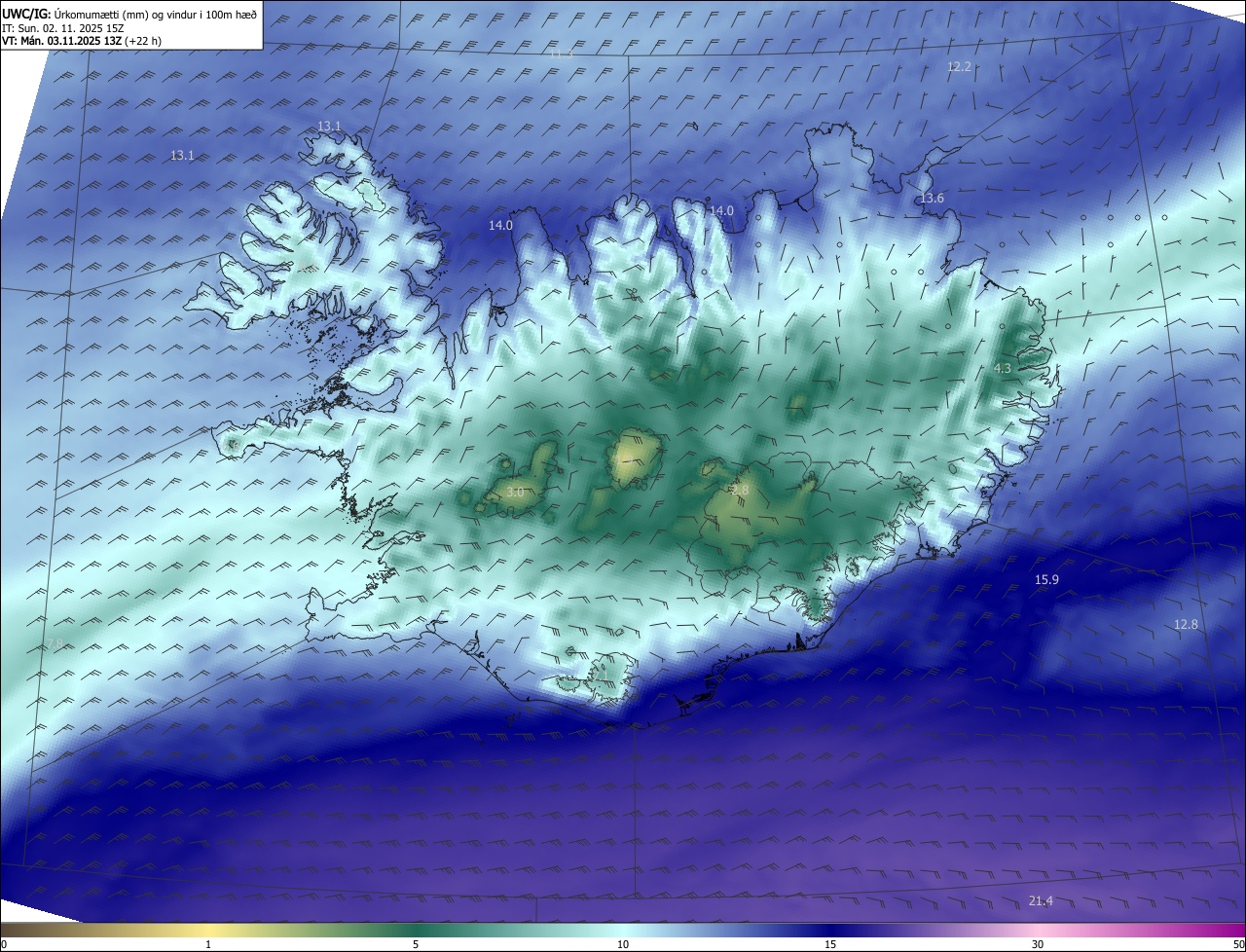The image size is (1246, 952).
Task: Click the 13.6 value label
Action: pos(932,198)
